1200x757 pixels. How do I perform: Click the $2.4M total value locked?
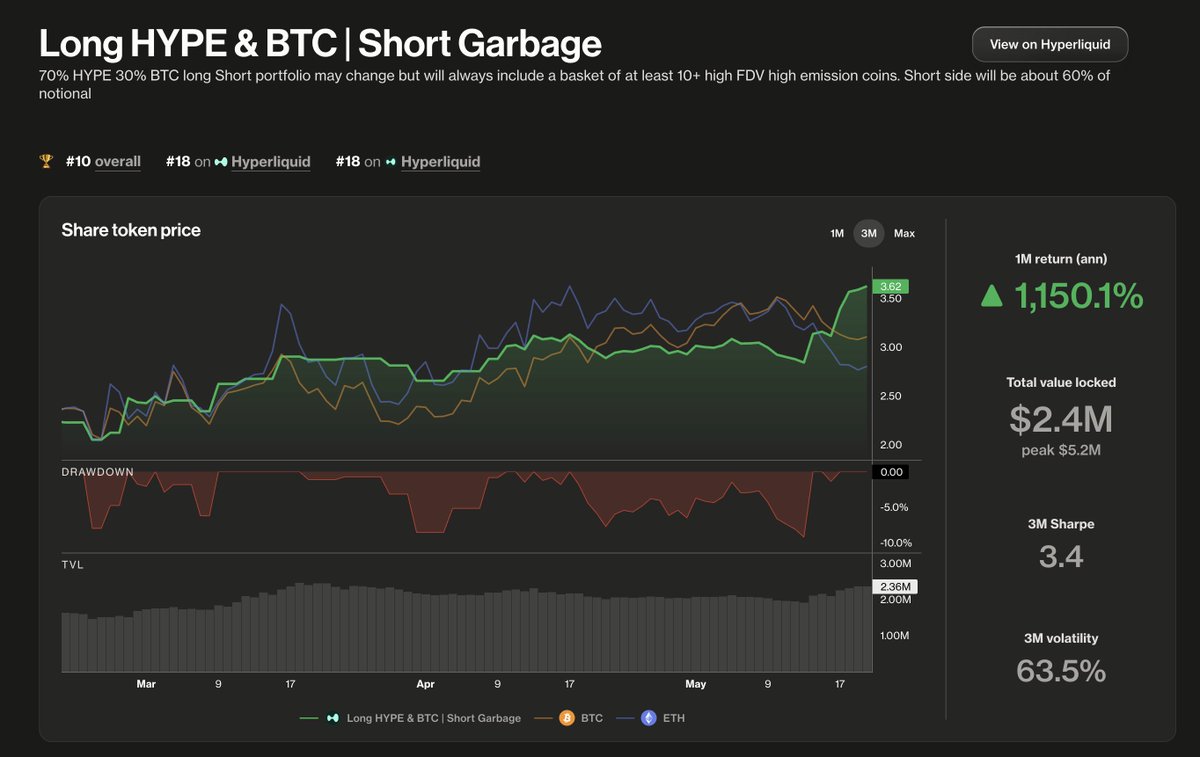[1060, 418]
